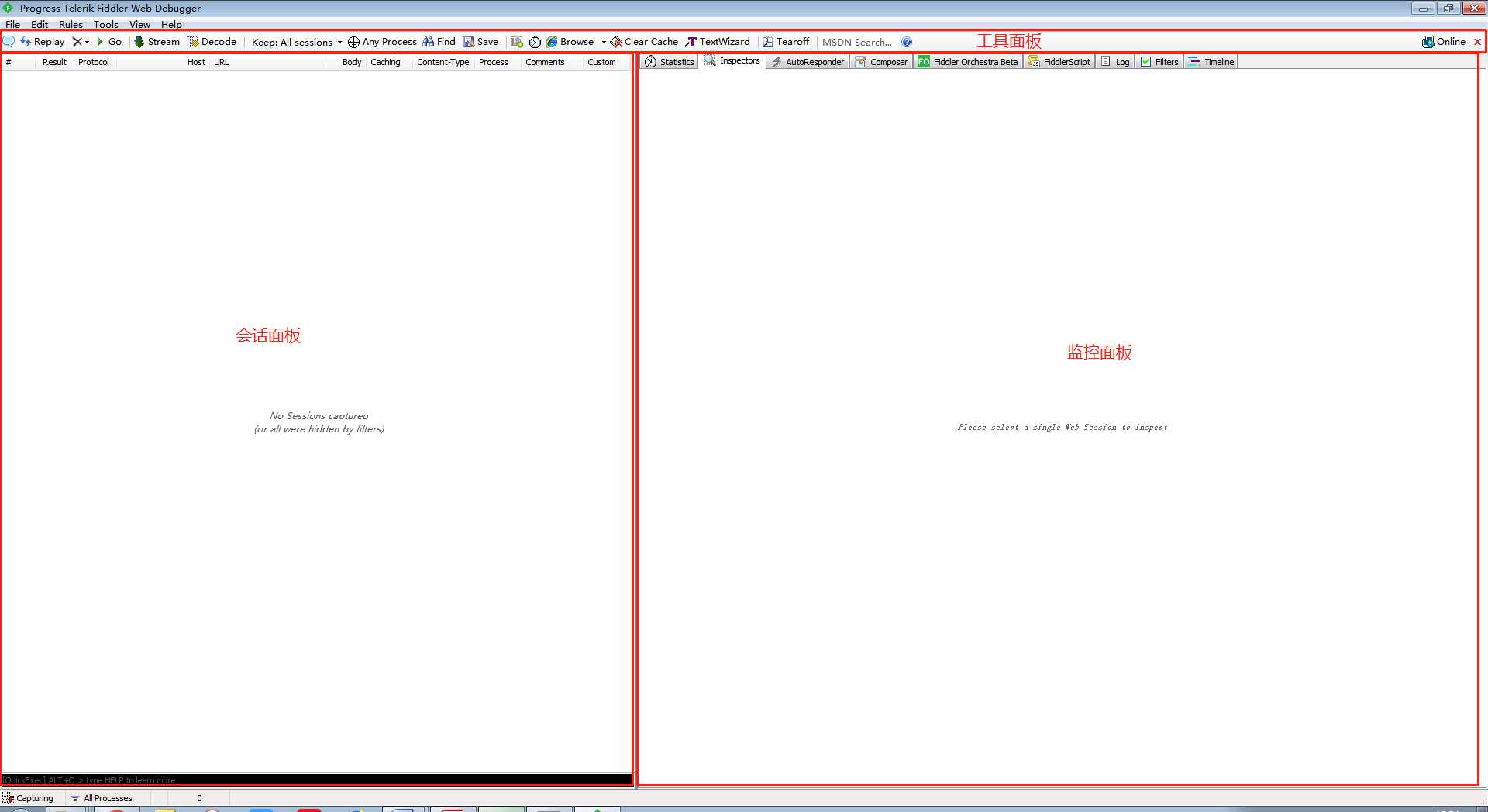Sort sessions by # column
Screen dimensions: 1488x812
coord(19,62)
